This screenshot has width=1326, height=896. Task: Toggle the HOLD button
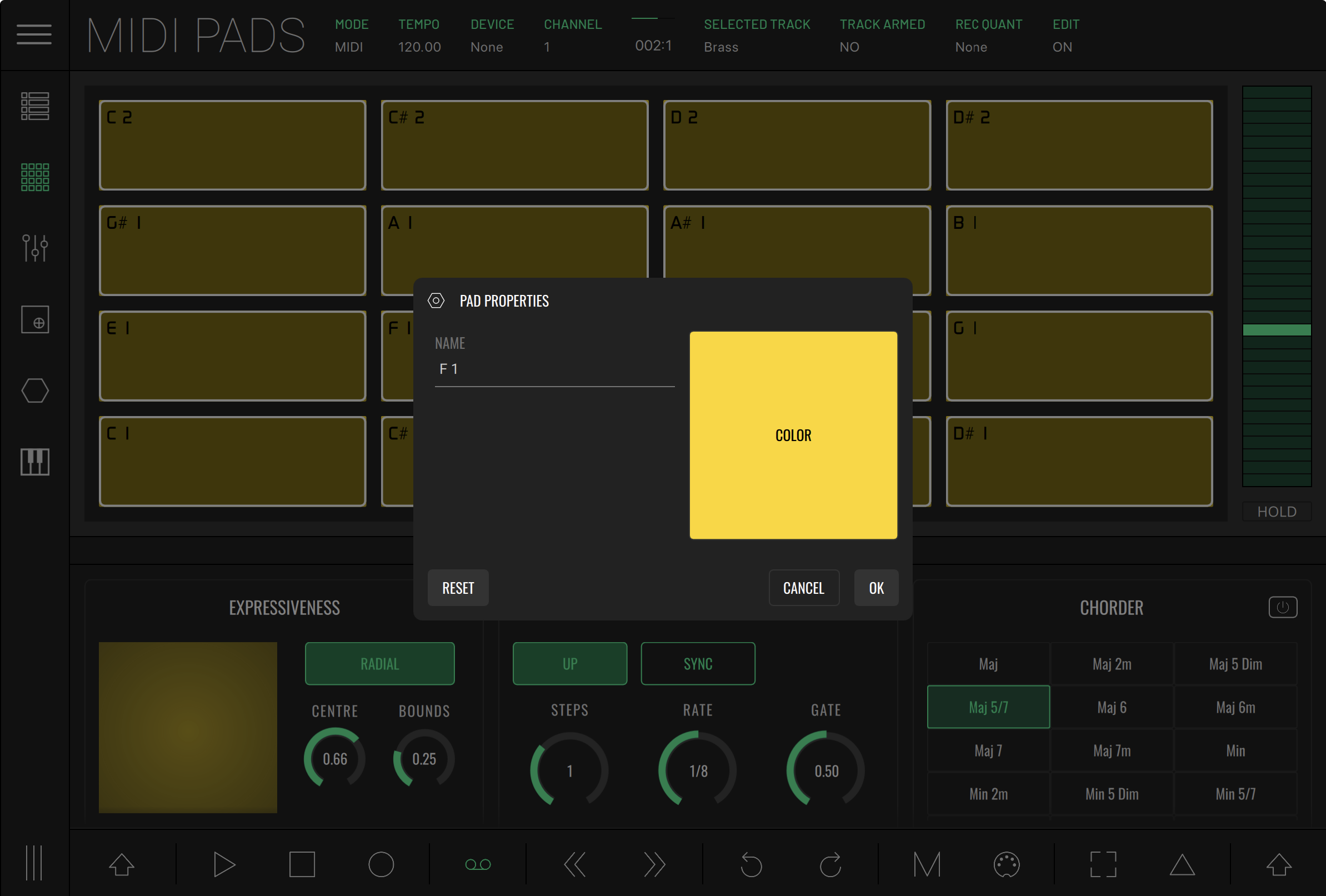pos(1277,512)
